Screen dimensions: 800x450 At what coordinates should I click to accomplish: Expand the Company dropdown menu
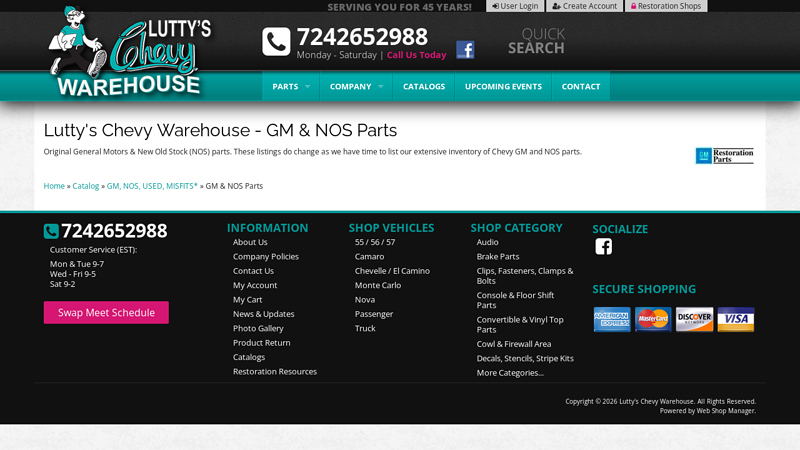tap(356, 87)
